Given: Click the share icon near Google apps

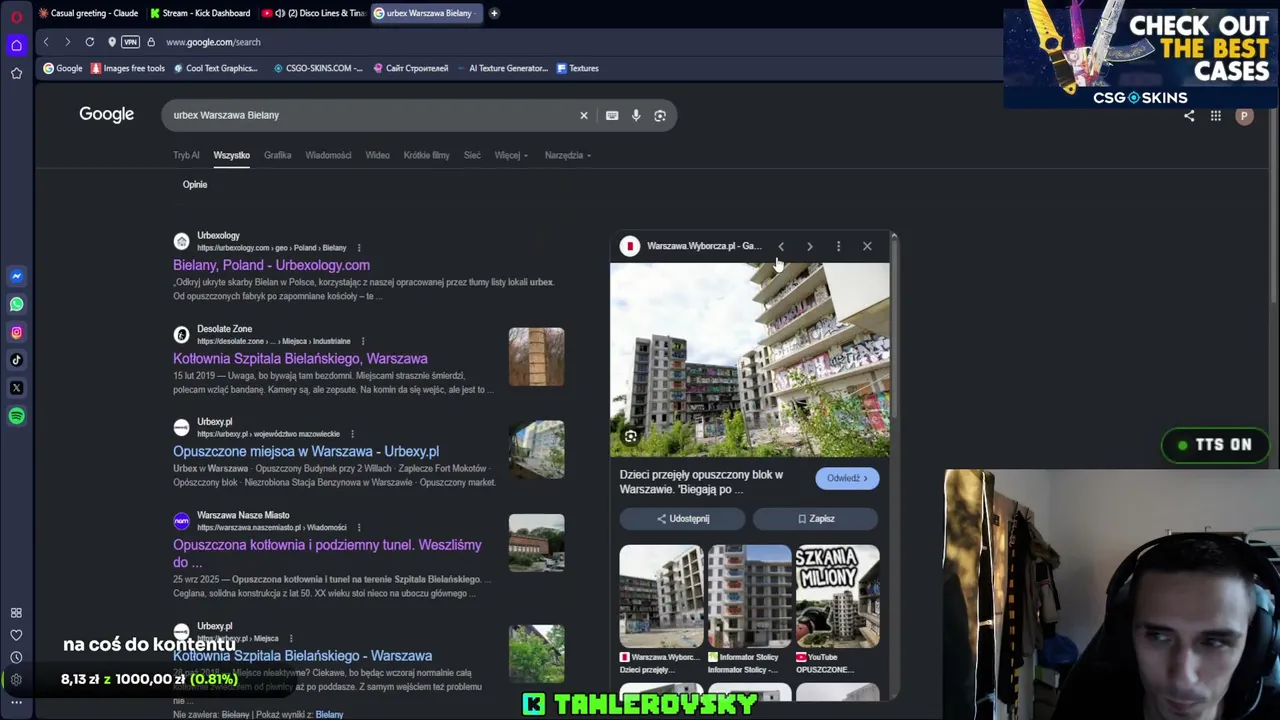Looking at the screenshot, I should click(x=1189, y=116).
